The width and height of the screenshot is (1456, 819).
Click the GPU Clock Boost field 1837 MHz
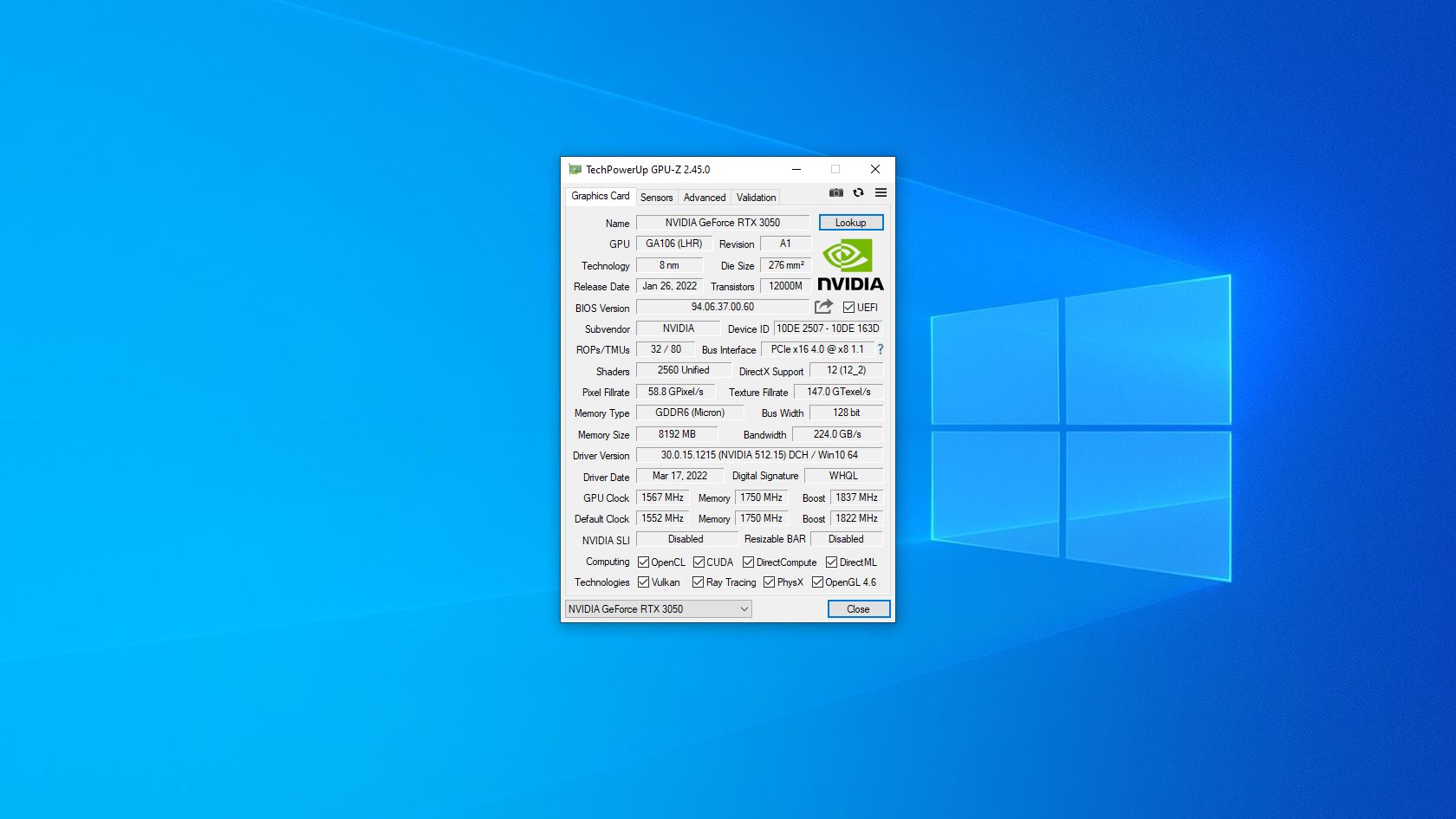[856, 497]
